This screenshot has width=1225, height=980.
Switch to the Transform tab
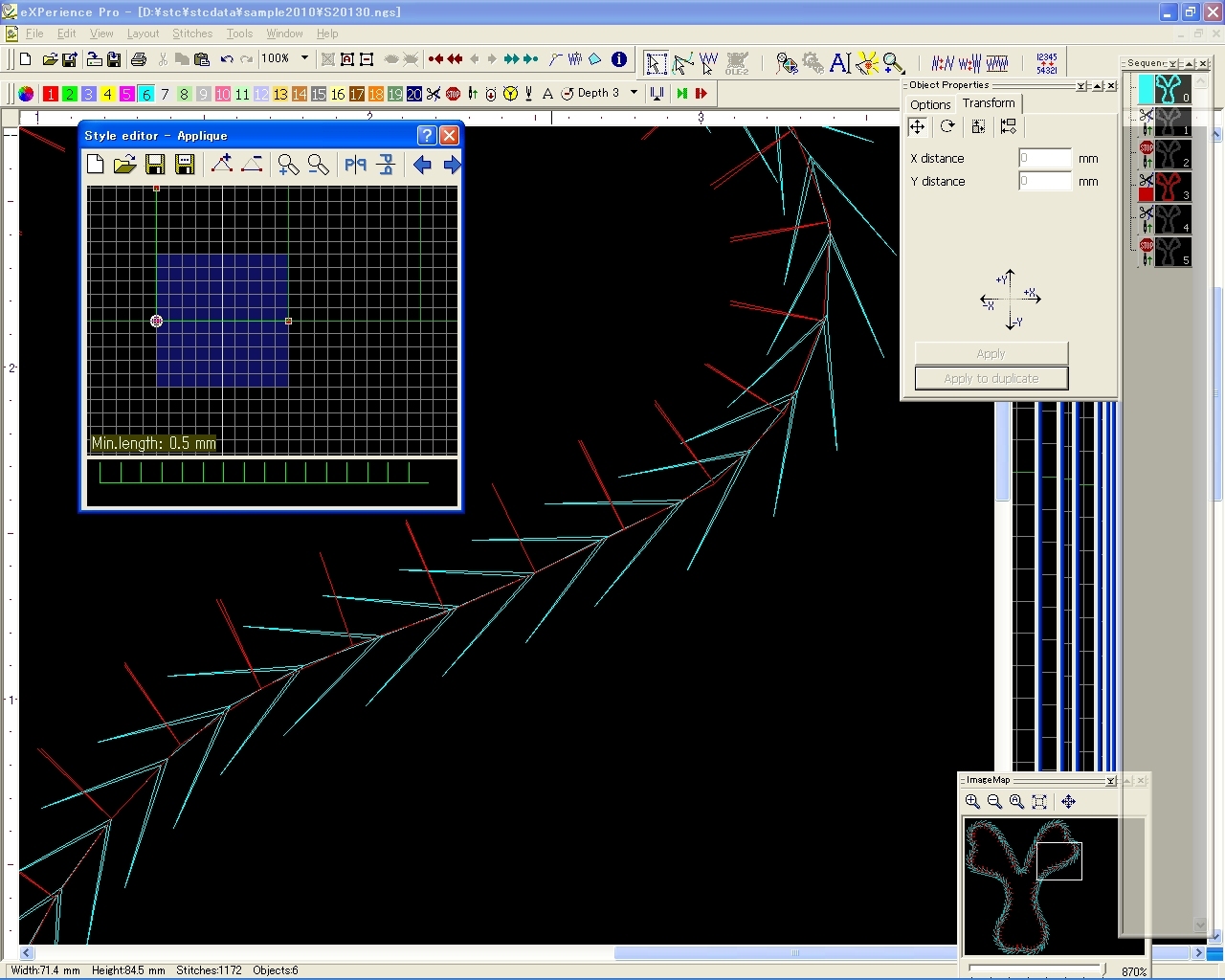pyautogui.click(x=989, y=103)
